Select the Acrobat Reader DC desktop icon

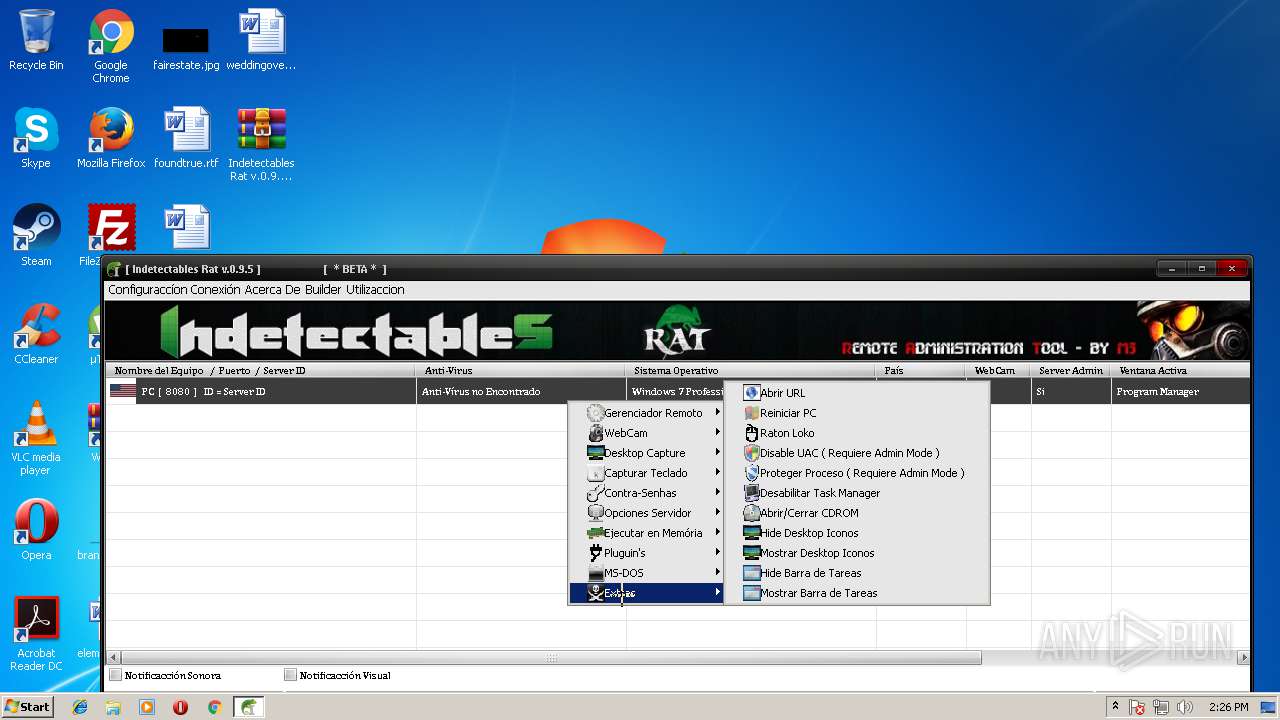36,634
